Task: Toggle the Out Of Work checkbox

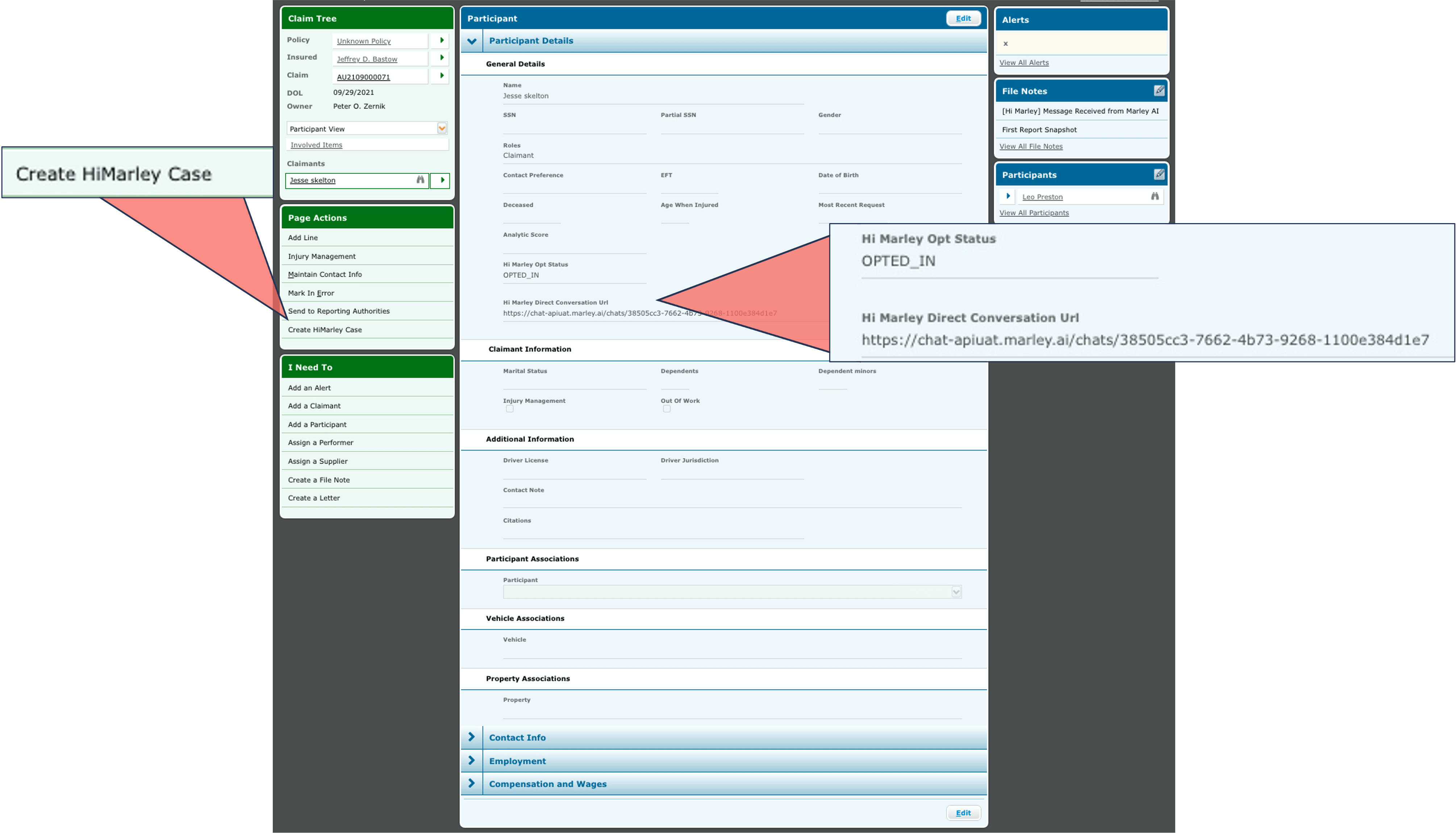Action: coord(667,409)
